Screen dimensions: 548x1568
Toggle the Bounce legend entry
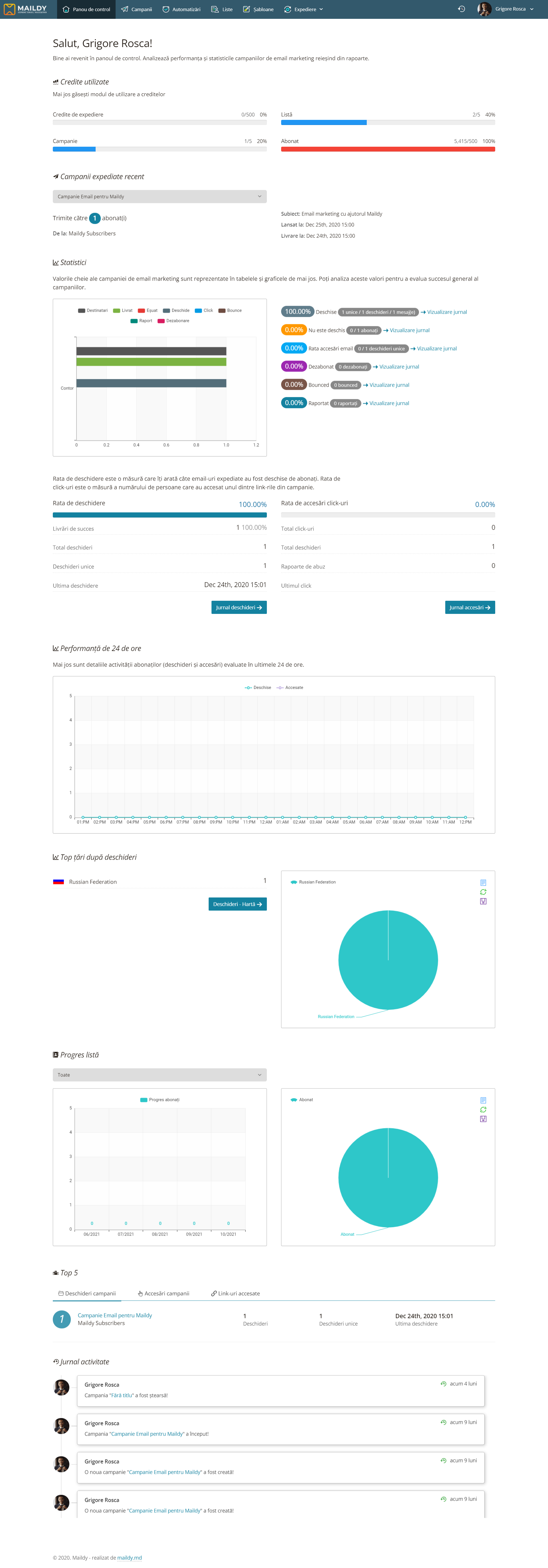click(x=230, y=311)
